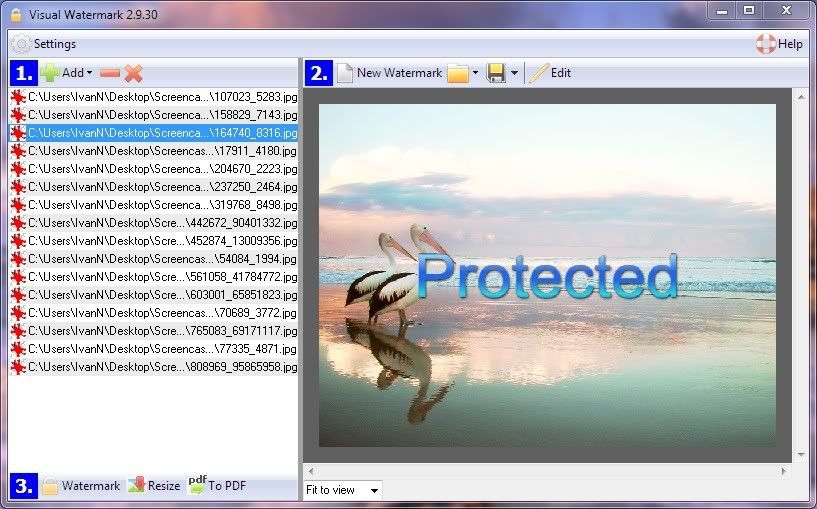Click the Help lifebuoy icon
This screenshot has height=509, width=817.
766,44
